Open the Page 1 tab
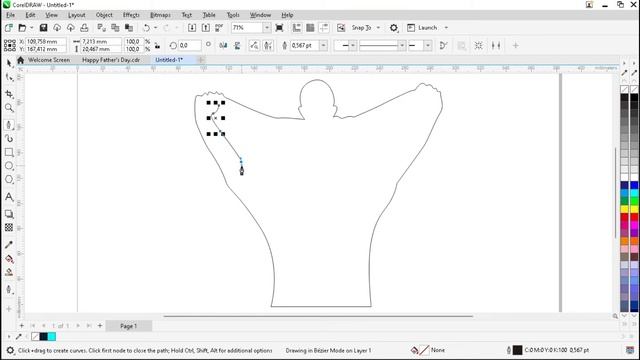The image size is (640, 360). coord(129,326)
